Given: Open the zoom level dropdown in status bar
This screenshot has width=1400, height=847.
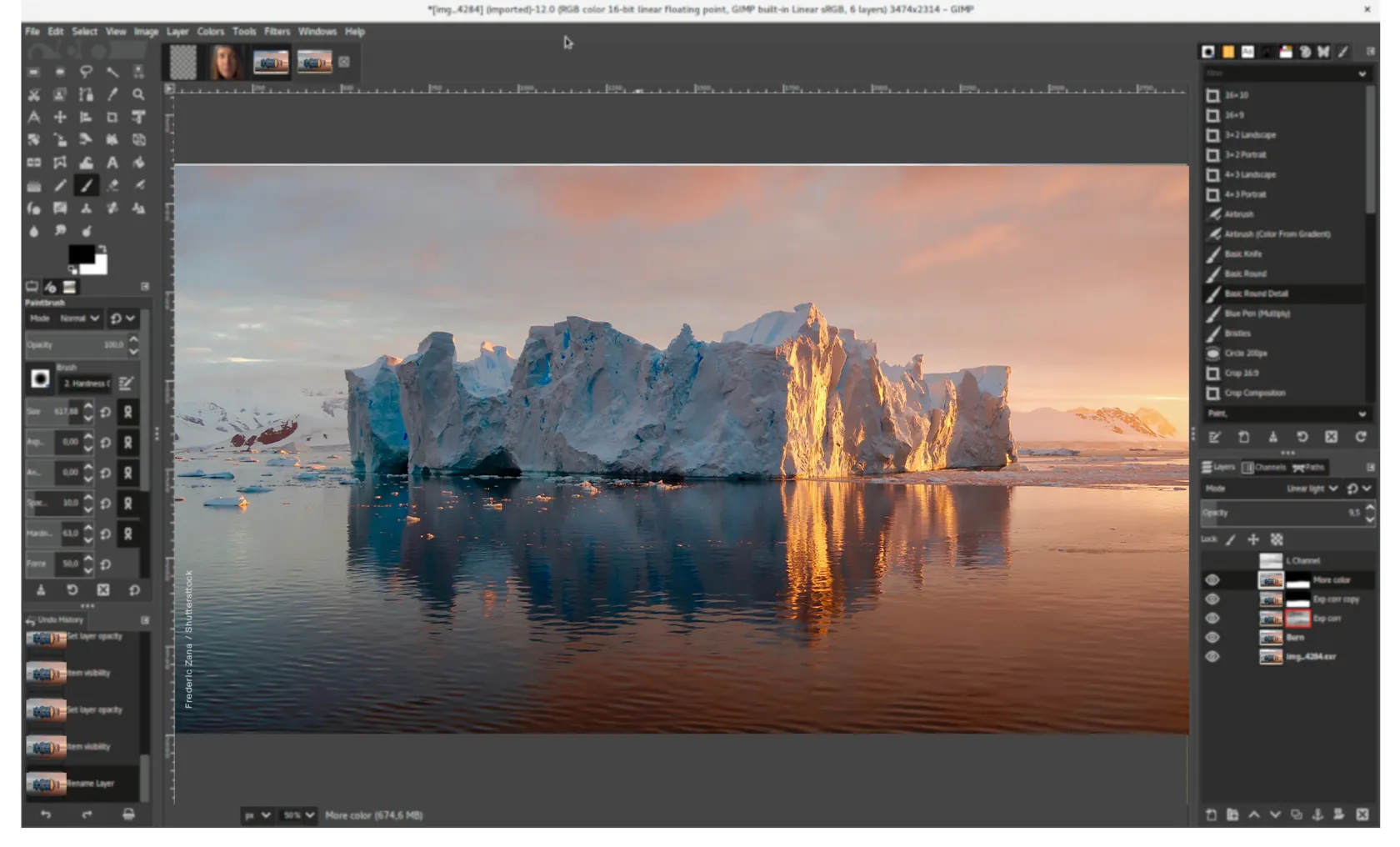Looking at the screenshot, I should [x=297, y=815].
